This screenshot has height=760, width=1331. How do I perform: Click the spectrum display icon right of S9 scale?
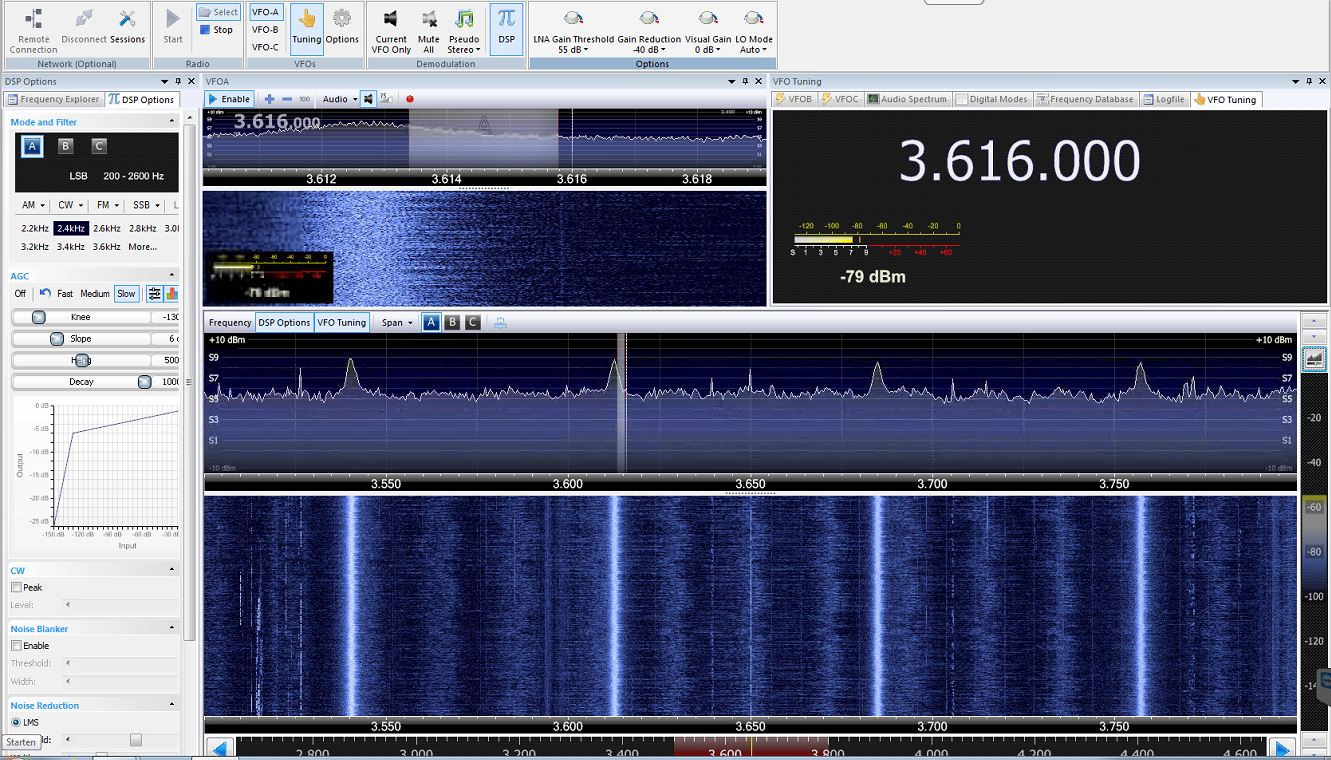(1314, 357)
